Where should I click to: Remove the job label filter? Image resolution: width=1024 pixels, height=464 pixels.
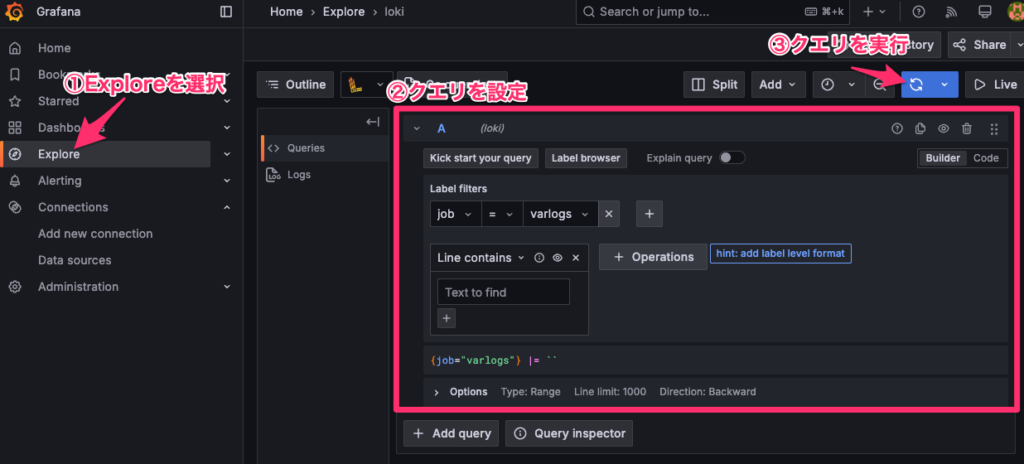click(x=609, y=214)
